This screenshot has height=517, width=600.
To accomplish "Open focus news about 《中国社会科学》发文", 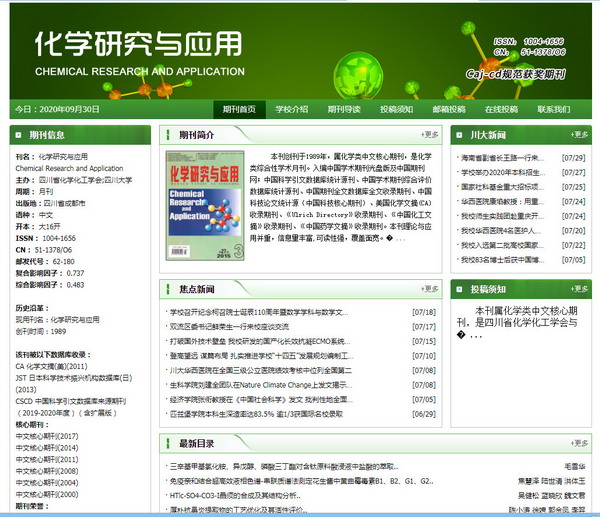I will pos(261,400).
